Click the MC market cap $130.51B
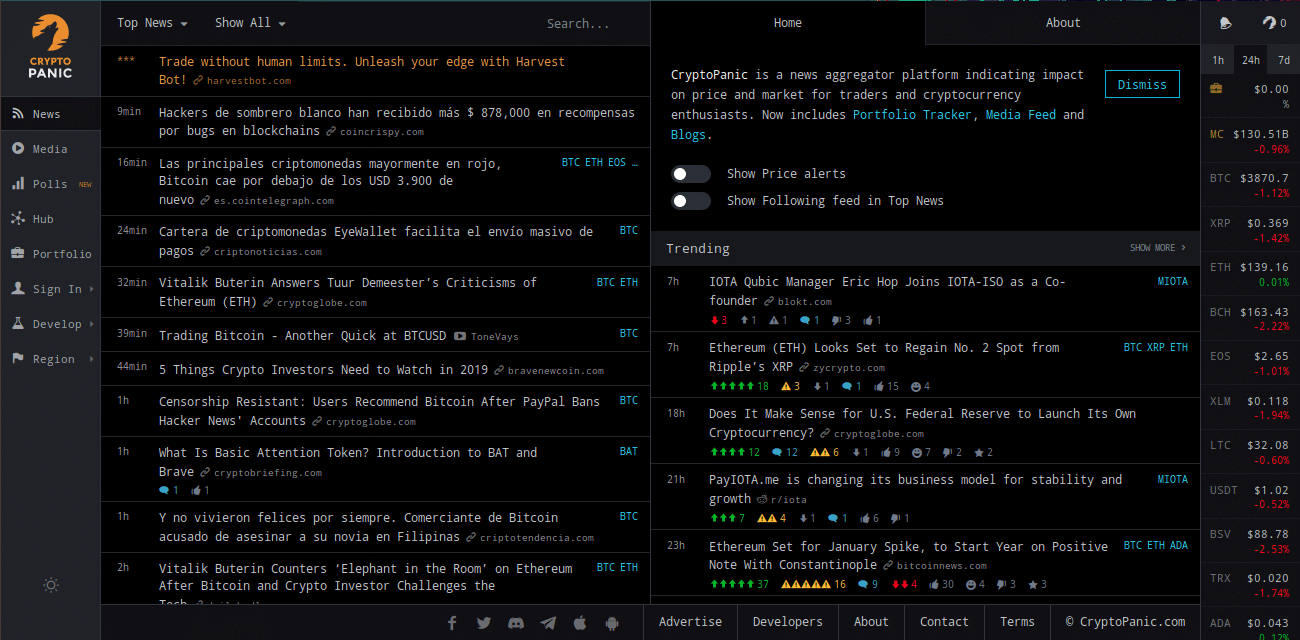The image size is (1300, 640). click(1250, 142)
